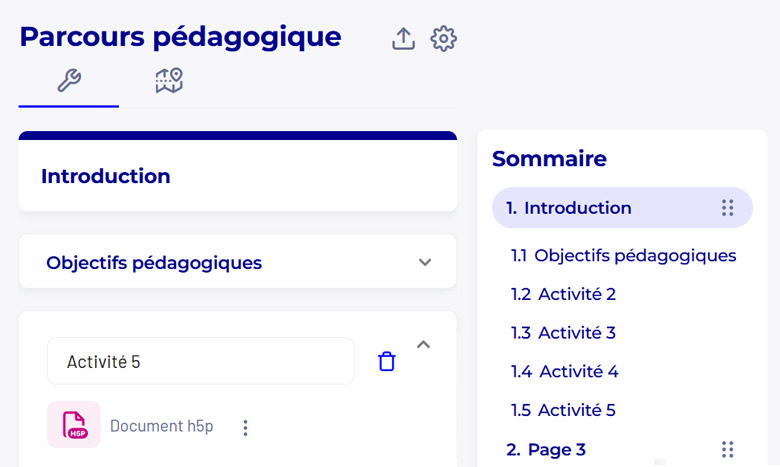Select 1.5 Activité 5 in Sommaire
Screen dimensions: 780x467
[x=563, y=410]
